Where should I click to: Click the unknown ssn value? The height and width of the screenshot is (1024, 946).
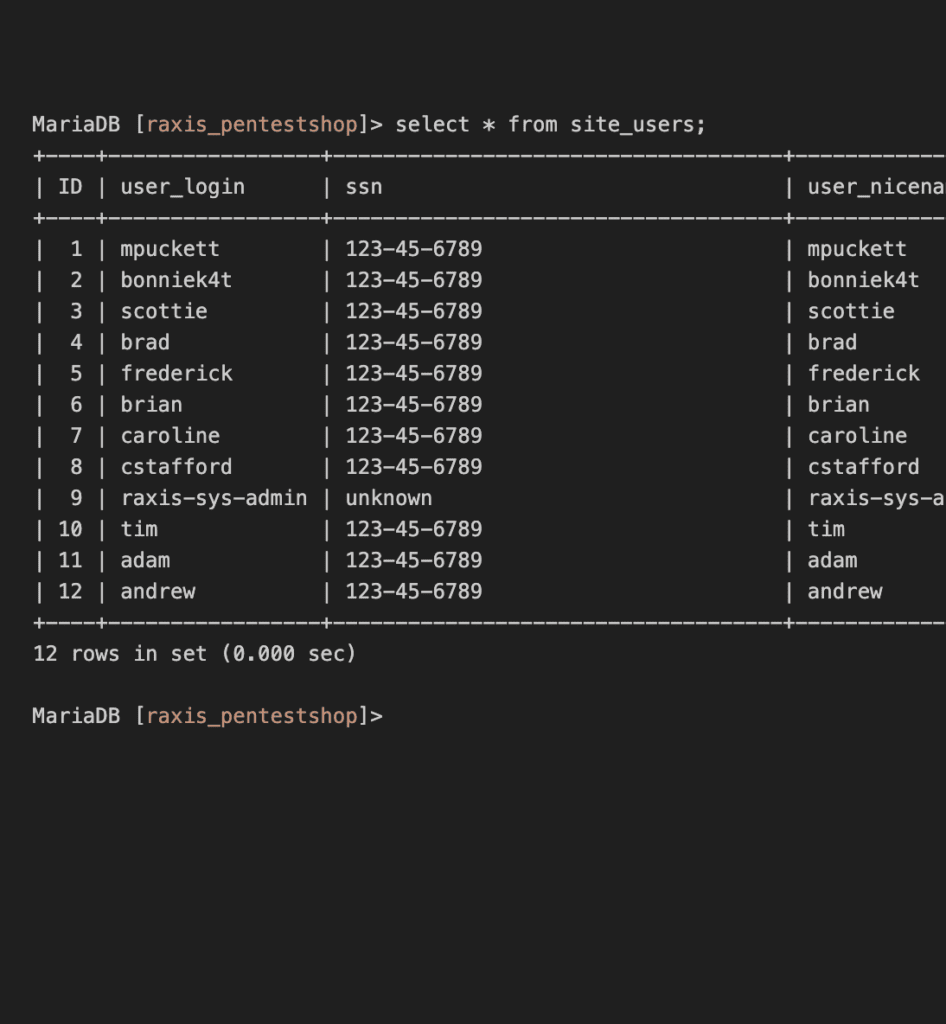388,498
